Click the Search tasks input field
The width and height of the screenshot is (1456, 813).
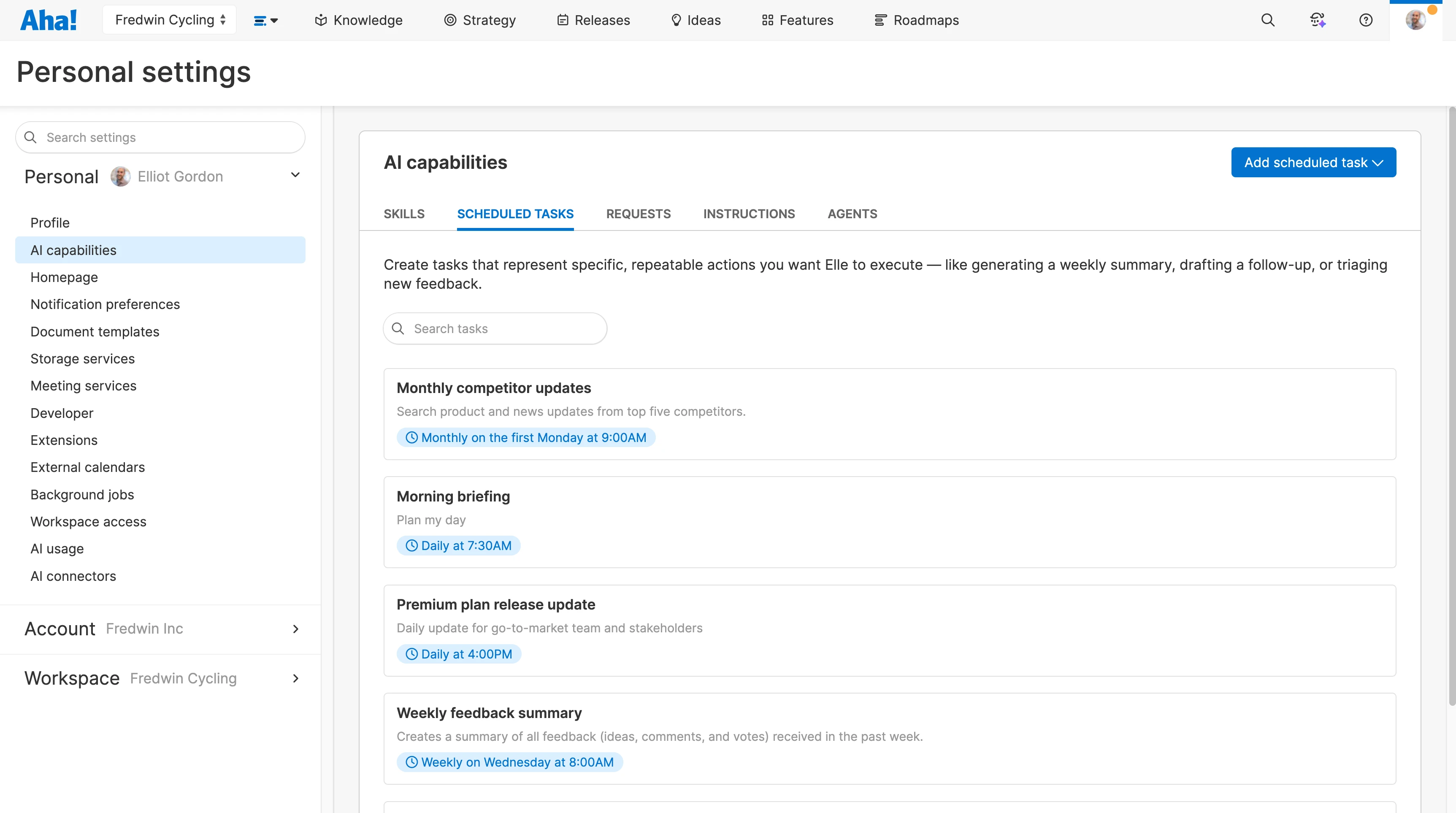[495, 328]
